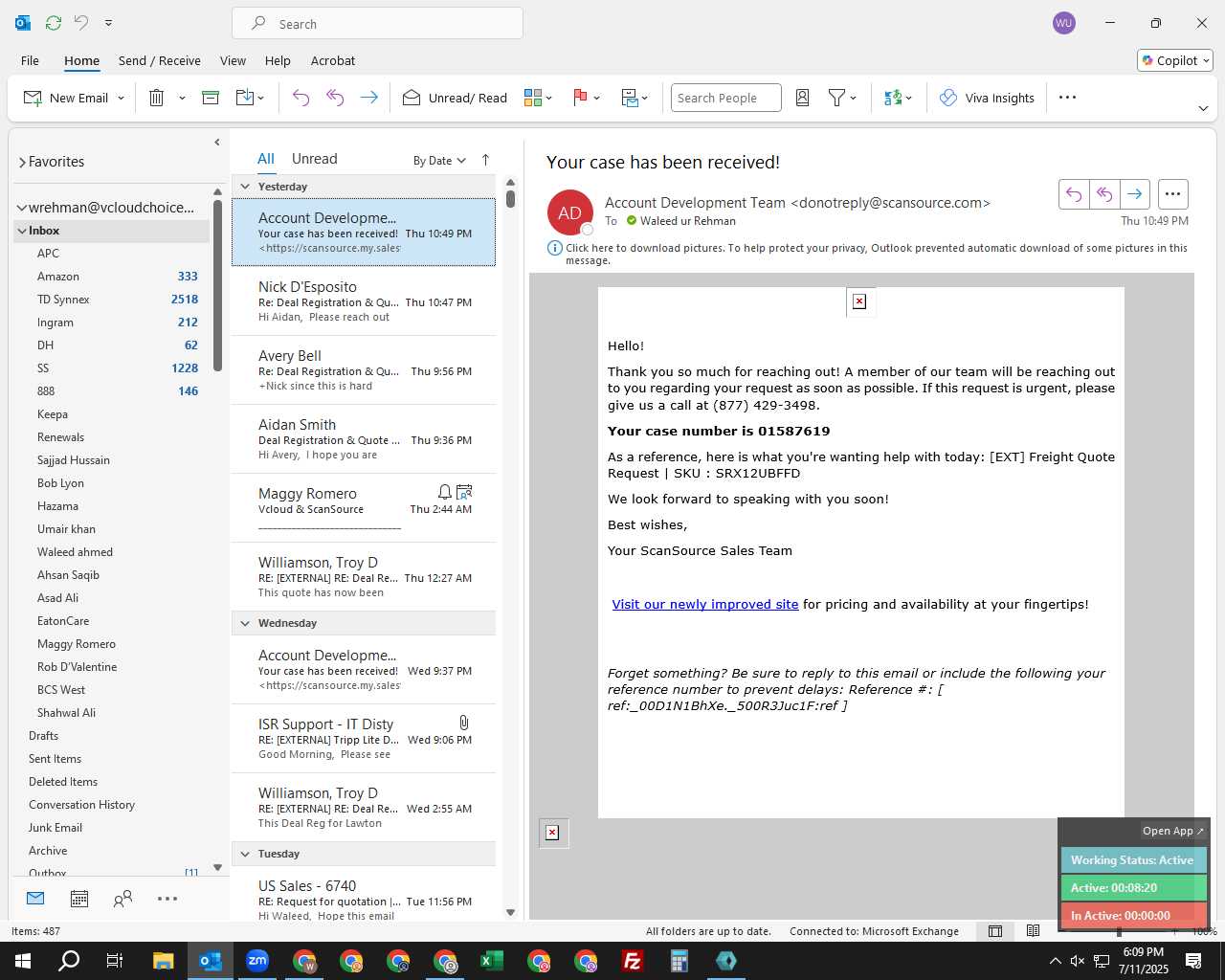Expand the Favorites section
Image resolution: width=1225 pixels, height=980 pixels.
click(x=21, y=163)
